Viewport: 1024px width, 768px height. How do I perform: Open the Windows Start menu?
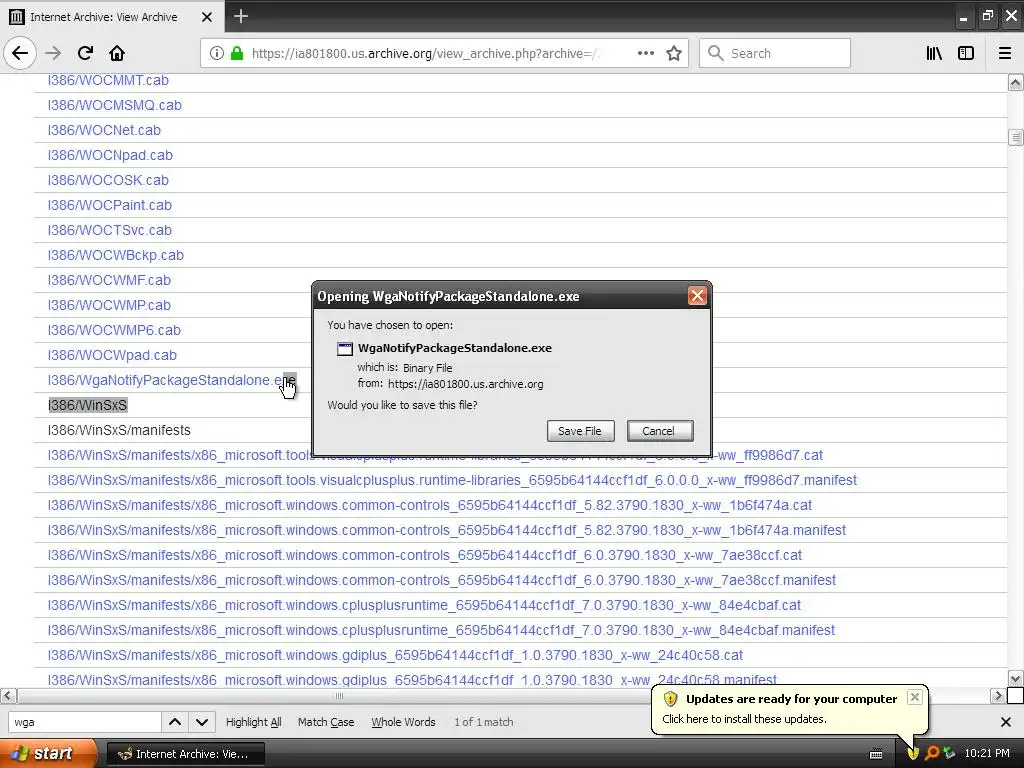(48, 753)
